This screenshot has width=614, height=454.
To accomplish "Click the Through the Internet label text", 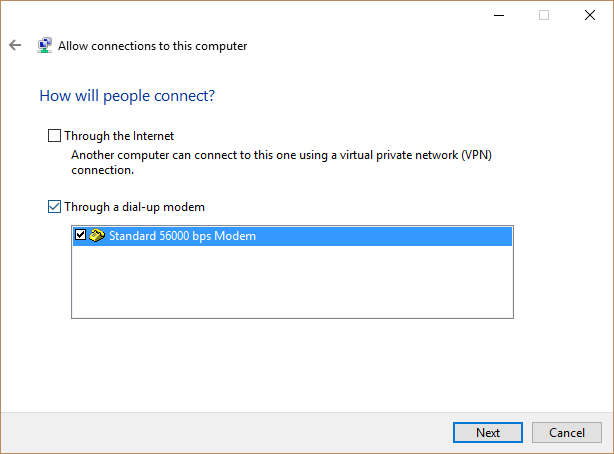I will (119, 136).
